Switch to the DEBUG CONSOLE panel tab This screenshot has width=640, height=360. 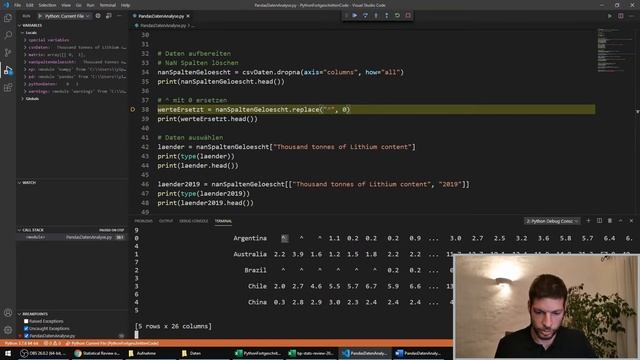pos(193,221)
